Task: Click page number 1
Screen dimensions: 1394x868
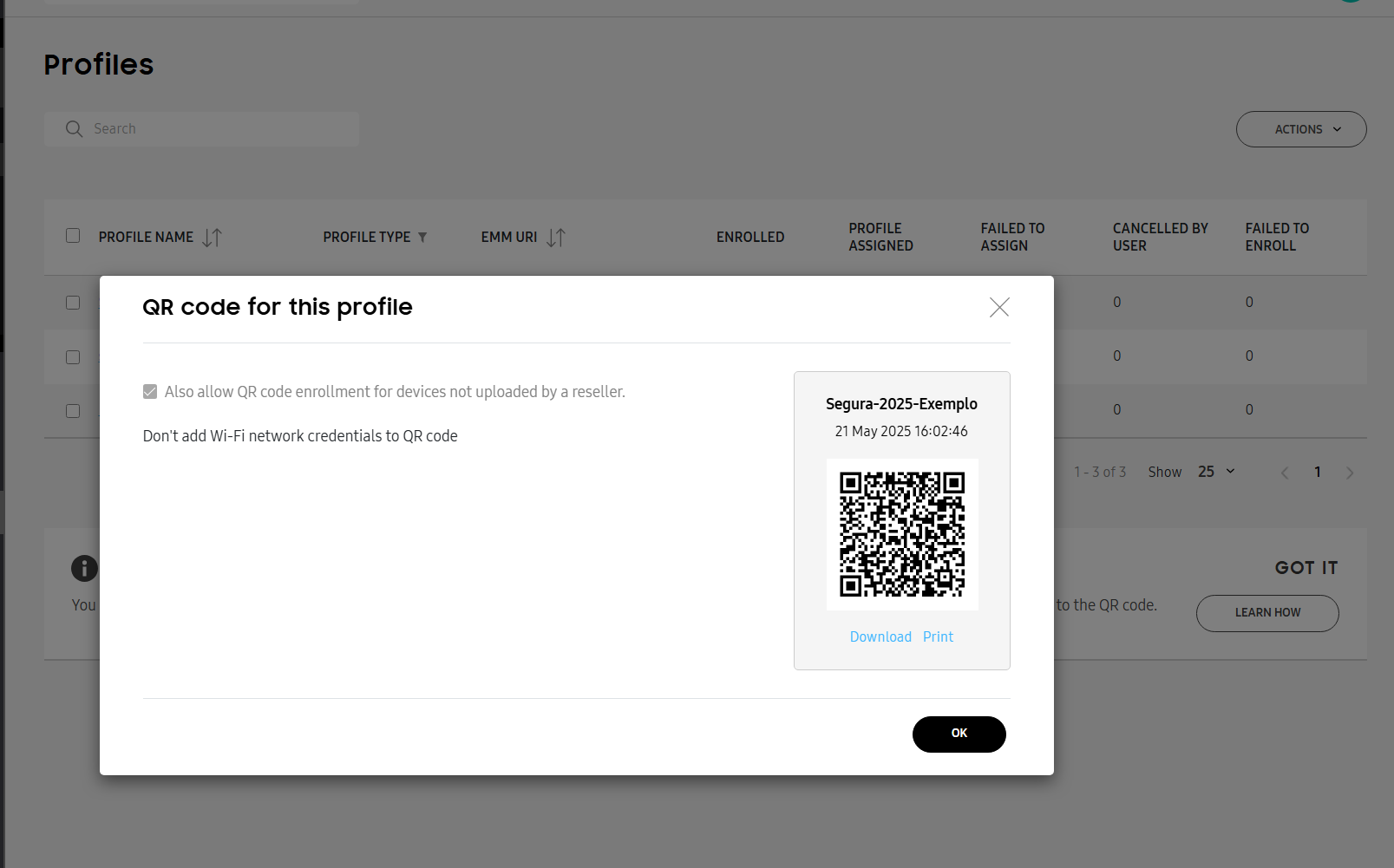Action: 1318,472
